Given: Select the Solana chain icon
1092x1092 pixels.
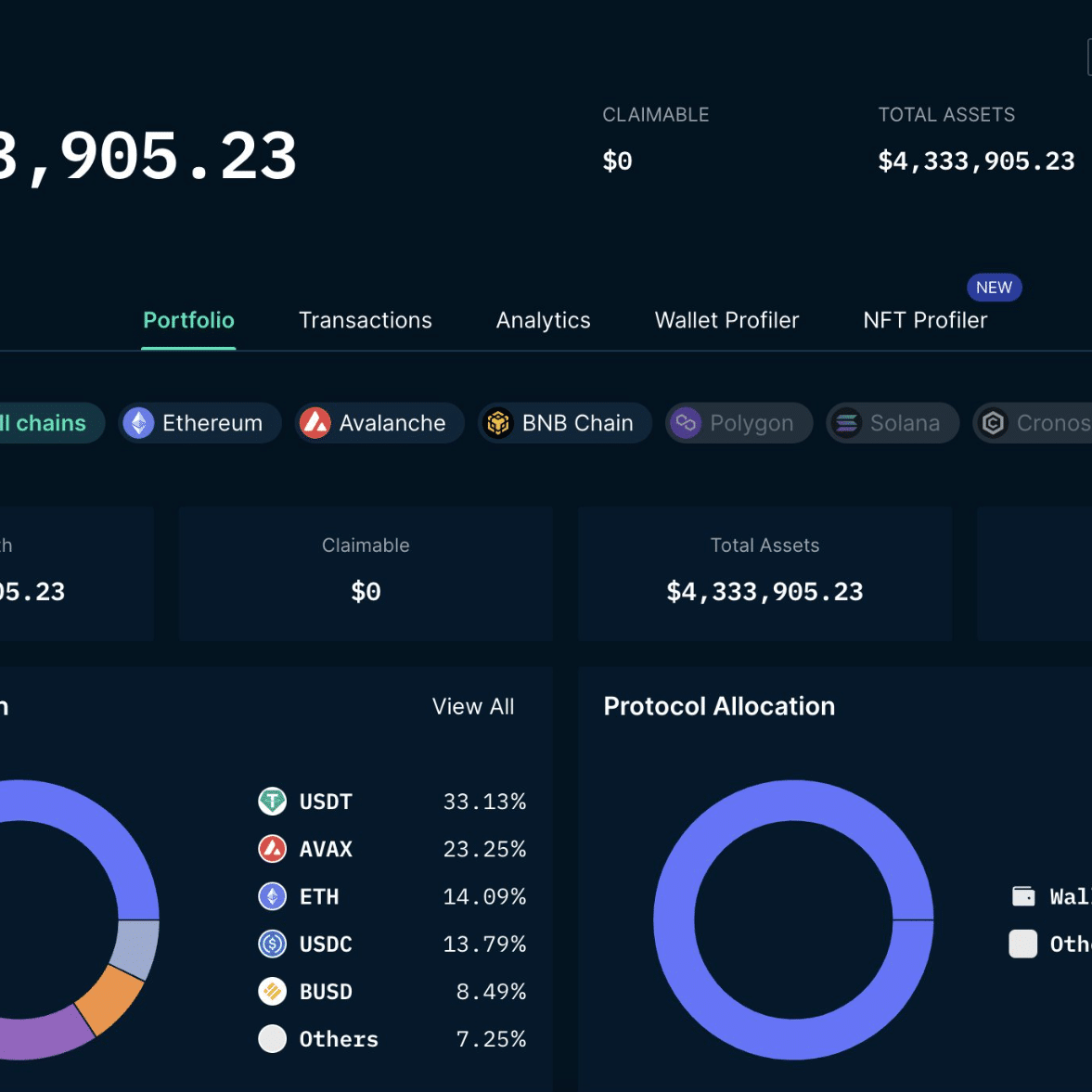Looking at the screenshot, I should [846, 423].
